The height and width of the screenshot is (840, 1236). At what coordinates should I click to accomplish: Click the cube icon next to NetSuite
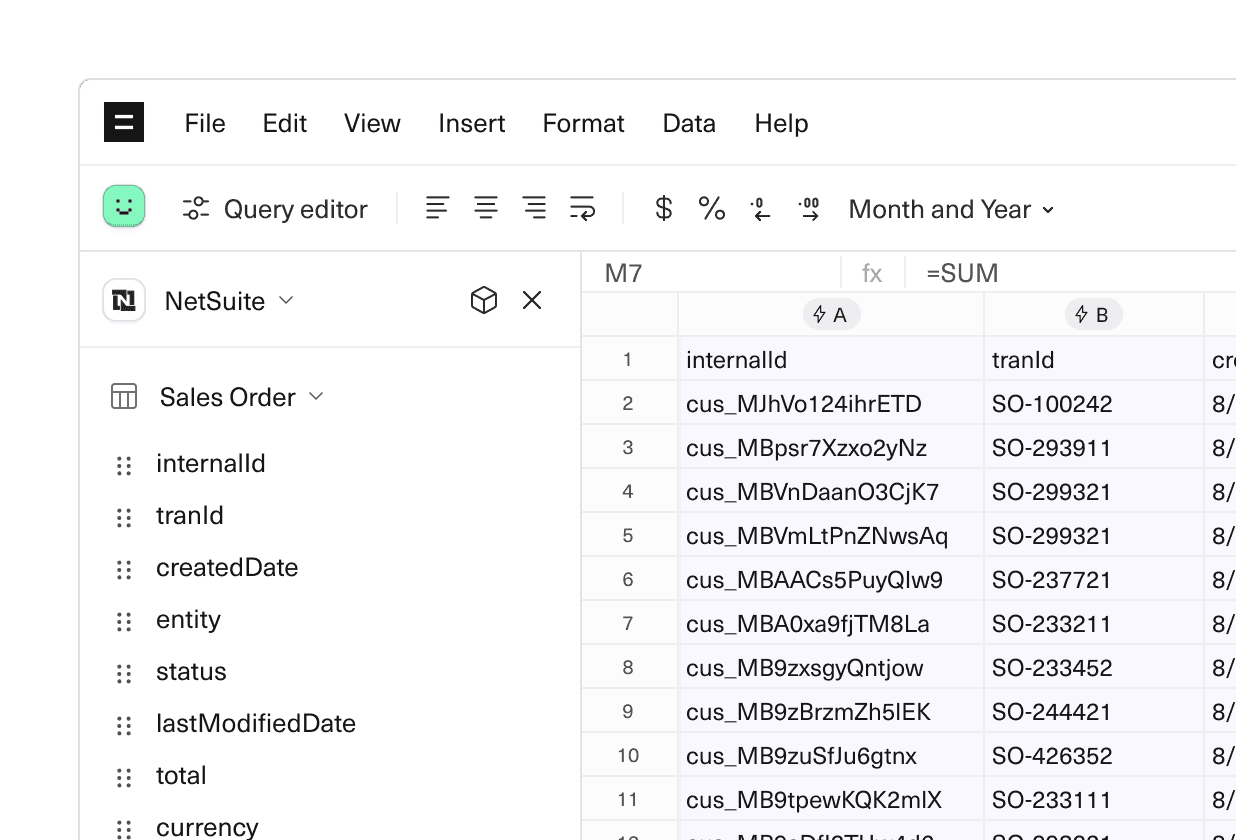[483, 300]
